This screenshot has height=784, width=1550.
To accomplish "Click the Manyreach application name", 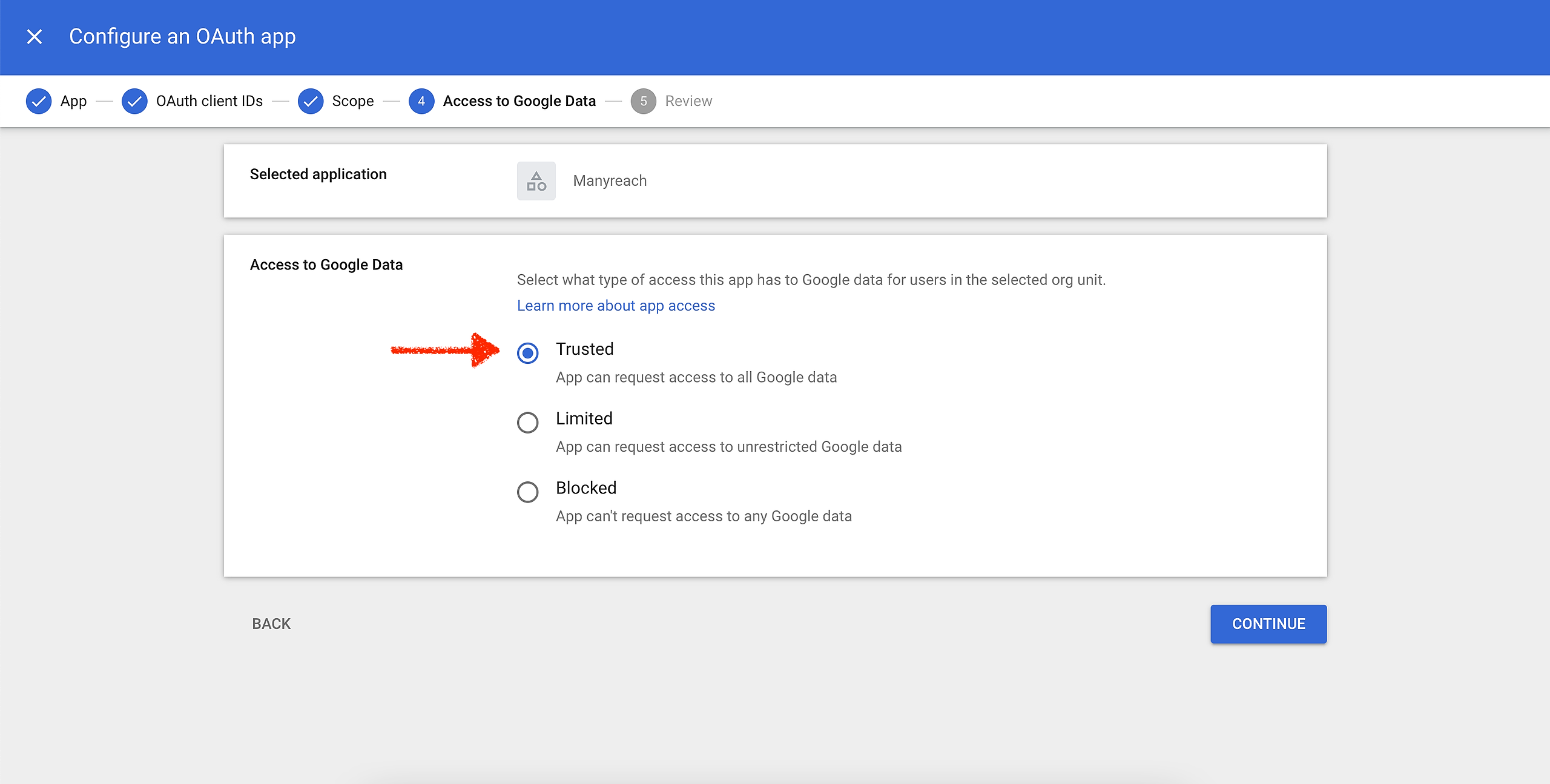I will [x=610, y=181].
